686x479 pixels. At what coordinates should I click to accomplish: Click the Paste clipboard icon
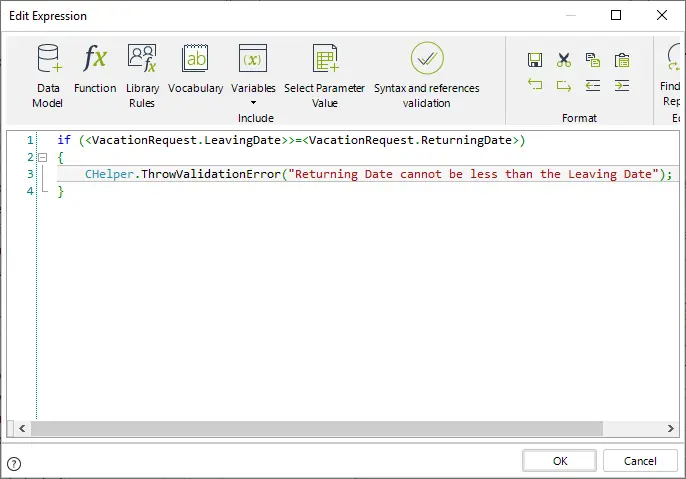point(622,60)
